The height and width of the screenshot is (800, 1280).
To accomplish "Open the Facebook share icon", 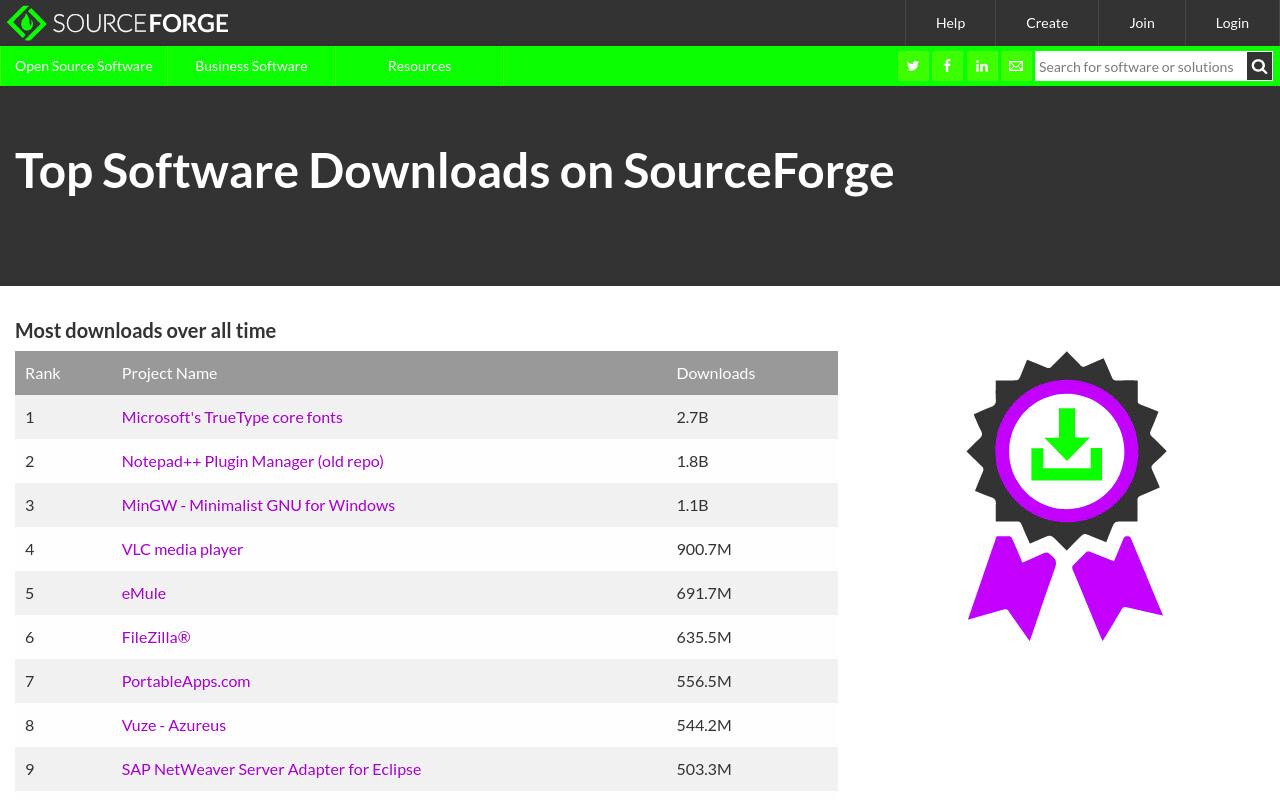I will click(947, 66).
